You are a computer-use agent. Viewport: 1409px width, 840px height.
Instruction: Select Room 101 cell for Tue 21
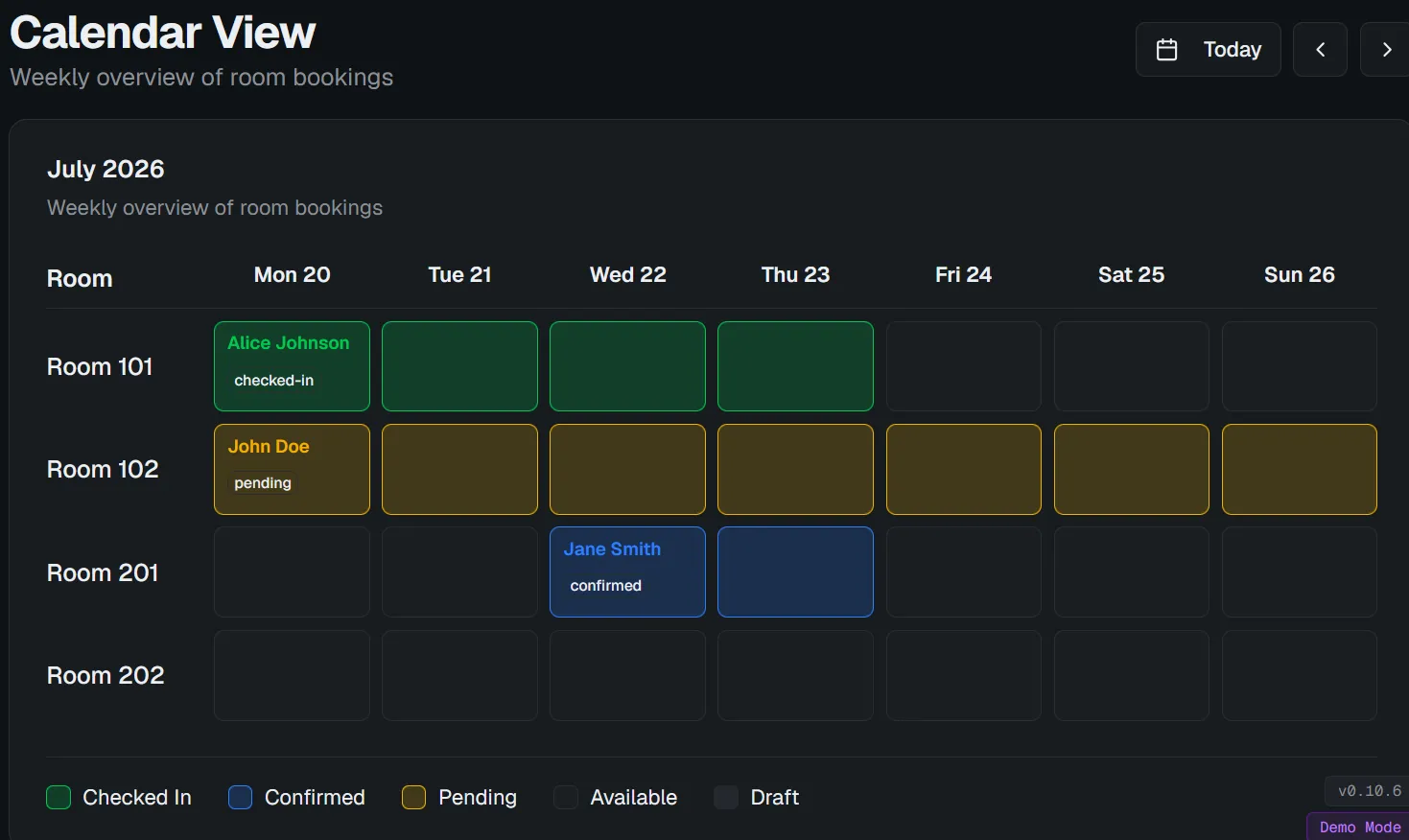(x=459, y=366)
